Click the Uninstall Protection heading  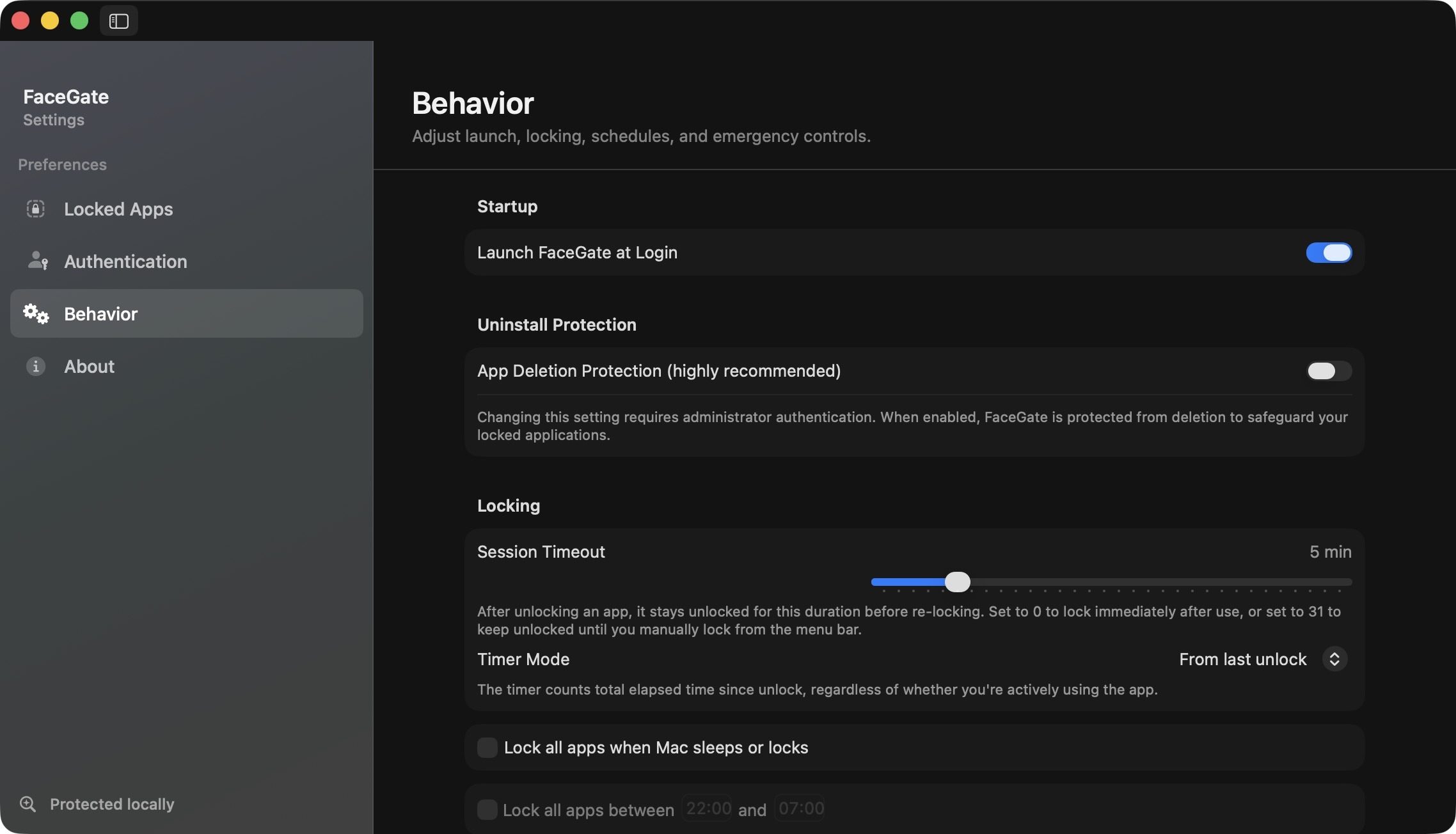tap(557, 324)
